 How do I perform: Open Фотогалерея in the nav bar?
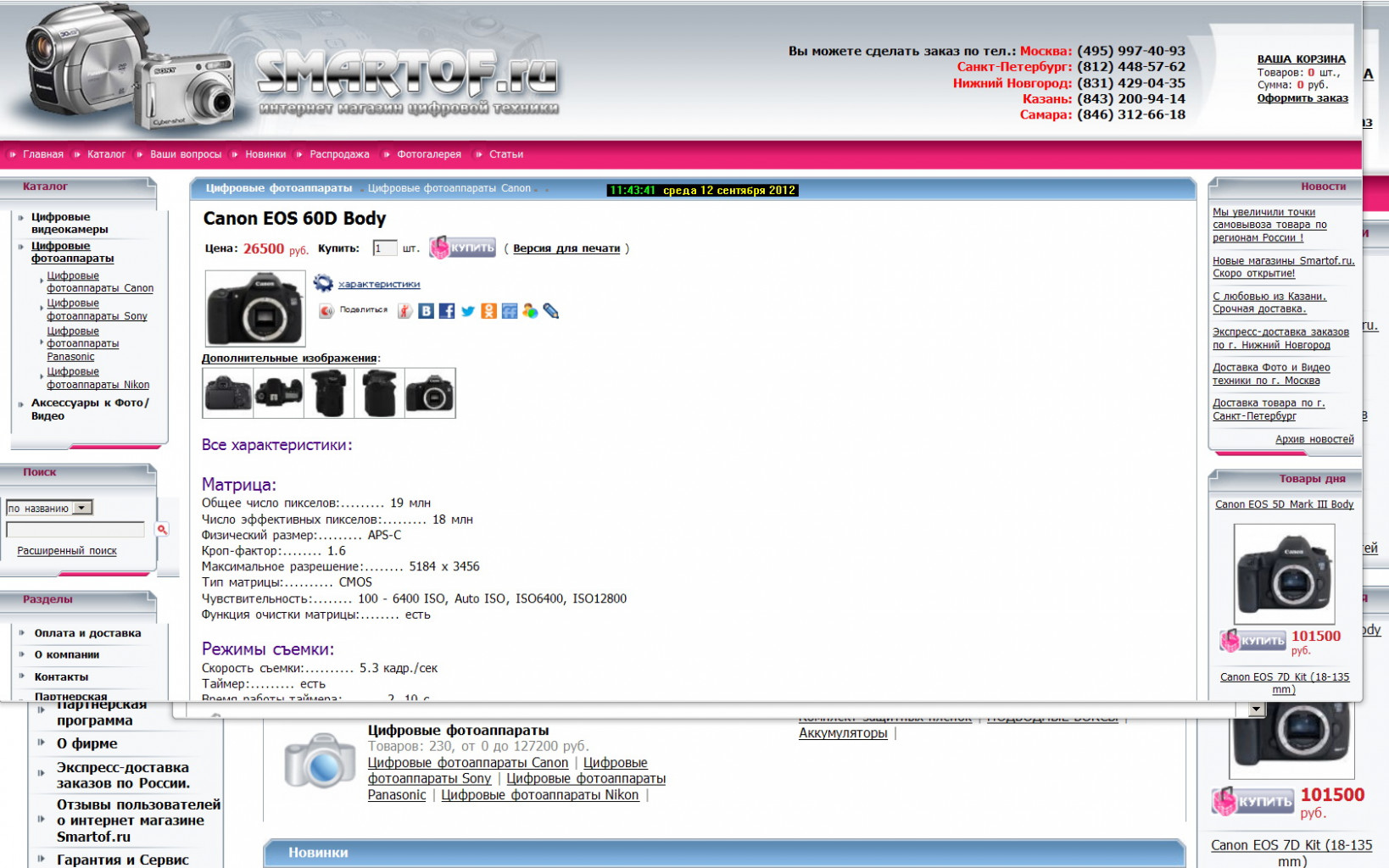(x=429, y=154)
